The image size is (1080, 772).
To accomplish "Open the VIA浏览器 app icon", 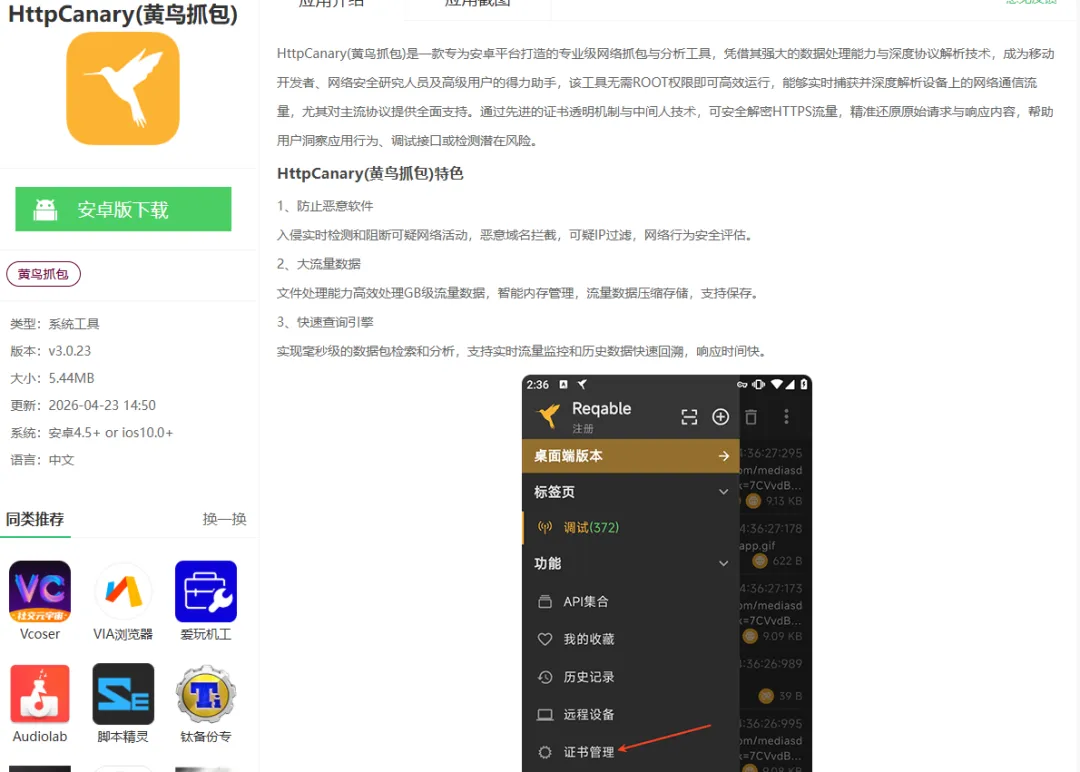I will click(123, 592).
